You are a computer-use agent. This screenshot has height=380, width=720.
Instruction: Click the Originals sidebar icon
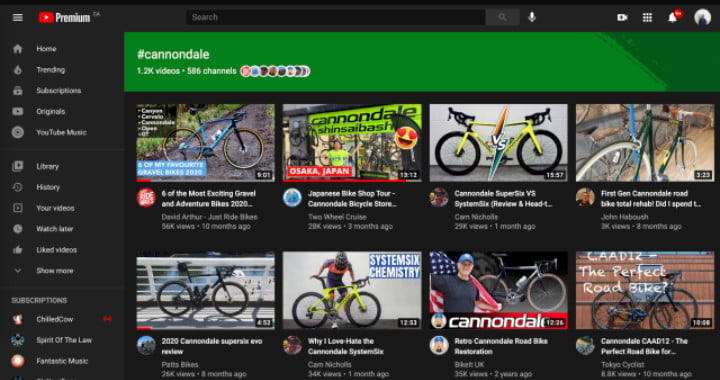(17, 112)
